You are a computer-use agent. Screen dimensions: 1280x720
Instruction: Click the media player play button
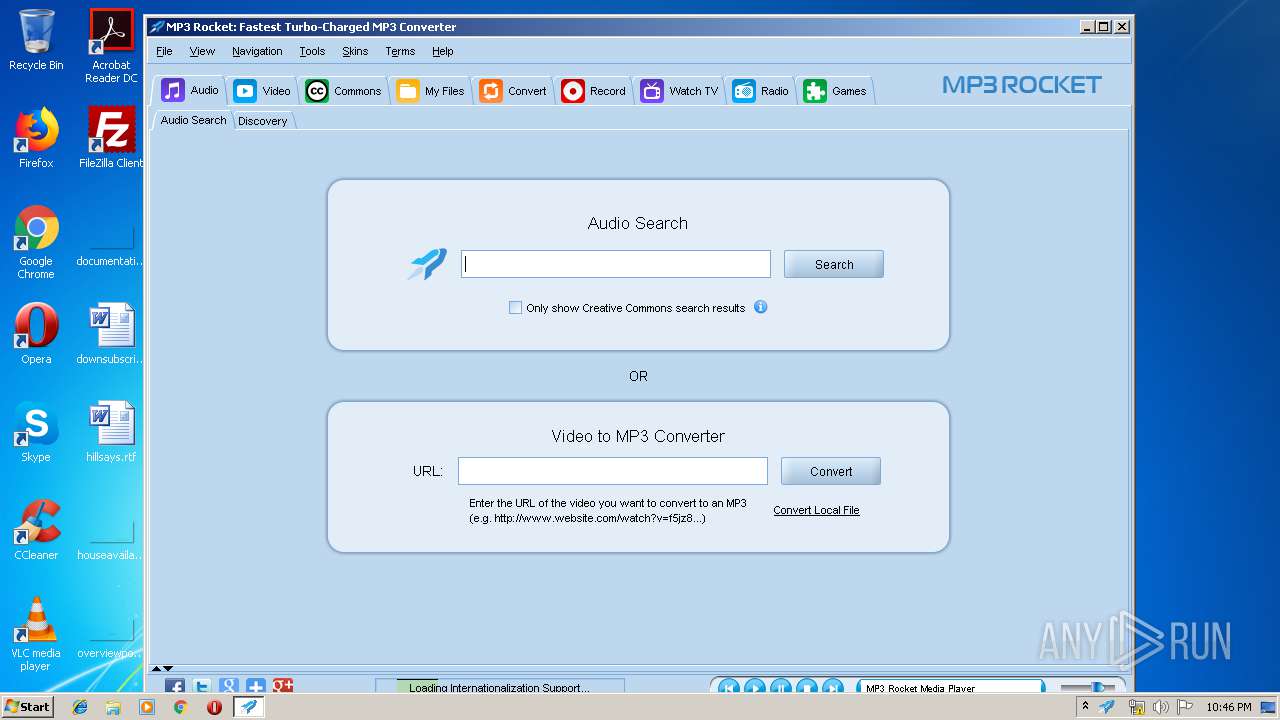[755, 687]
